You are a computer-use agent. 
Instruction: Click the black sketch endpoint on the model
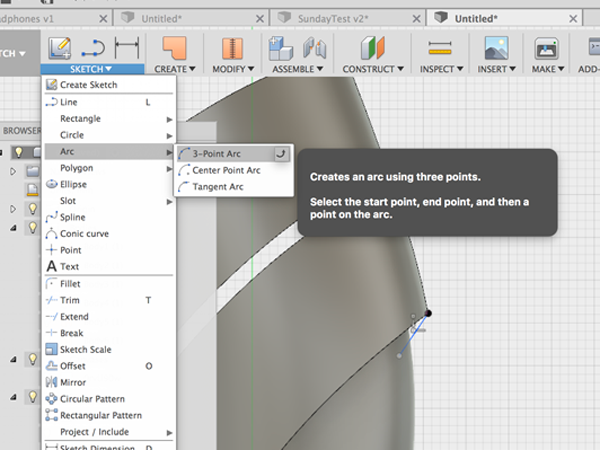(428, 313)
